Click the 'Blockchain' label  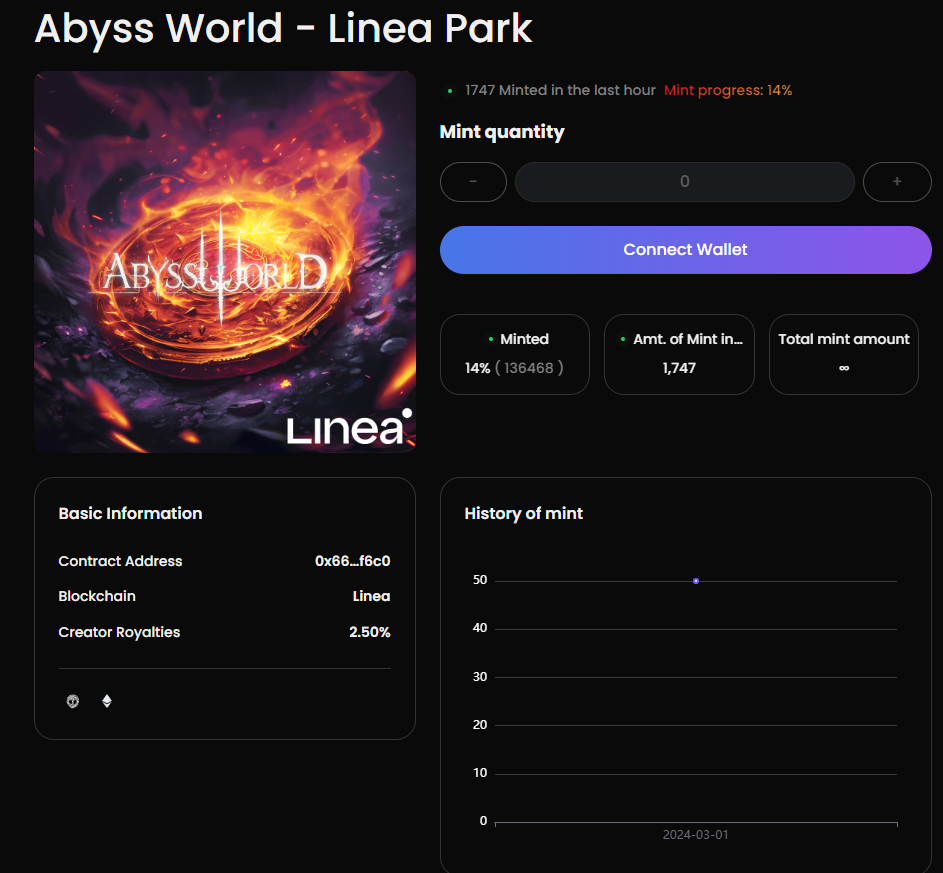(97, 596)
